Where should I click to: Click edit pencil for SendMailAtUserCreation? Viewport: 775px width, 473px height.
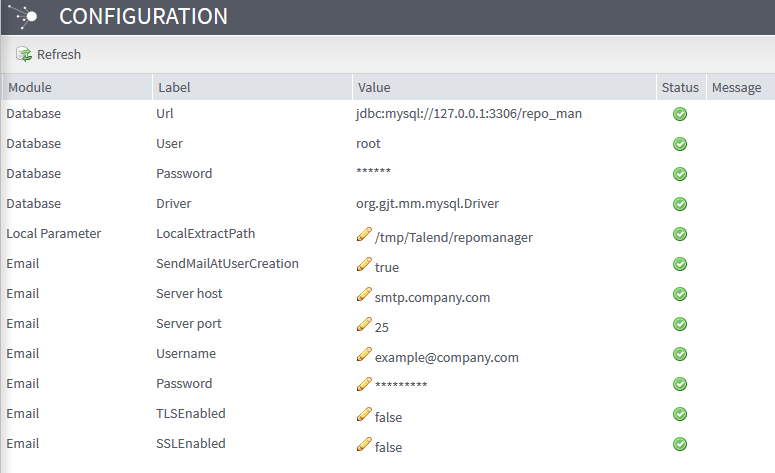click(x=363, y=265)
